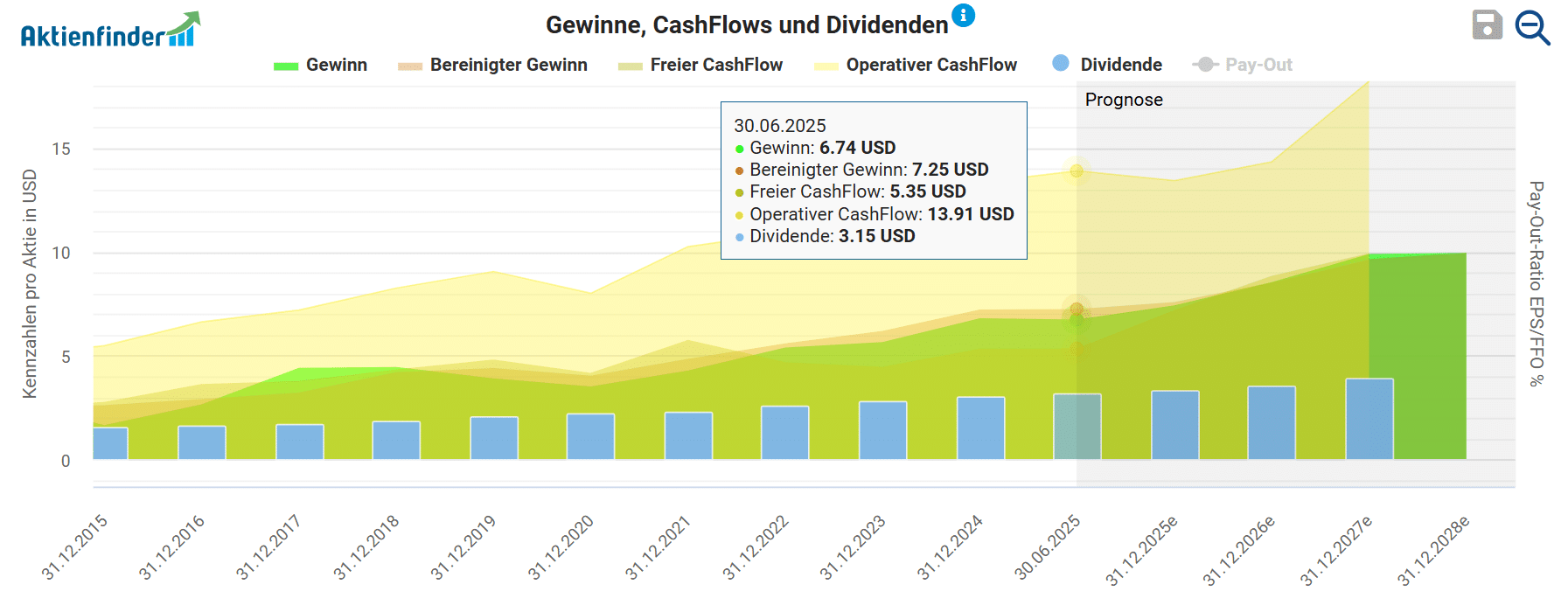The height and width of the screenshot is (612, 1568).
Task: Toggle the Gewinn series in legend
Action: point(336,65)
